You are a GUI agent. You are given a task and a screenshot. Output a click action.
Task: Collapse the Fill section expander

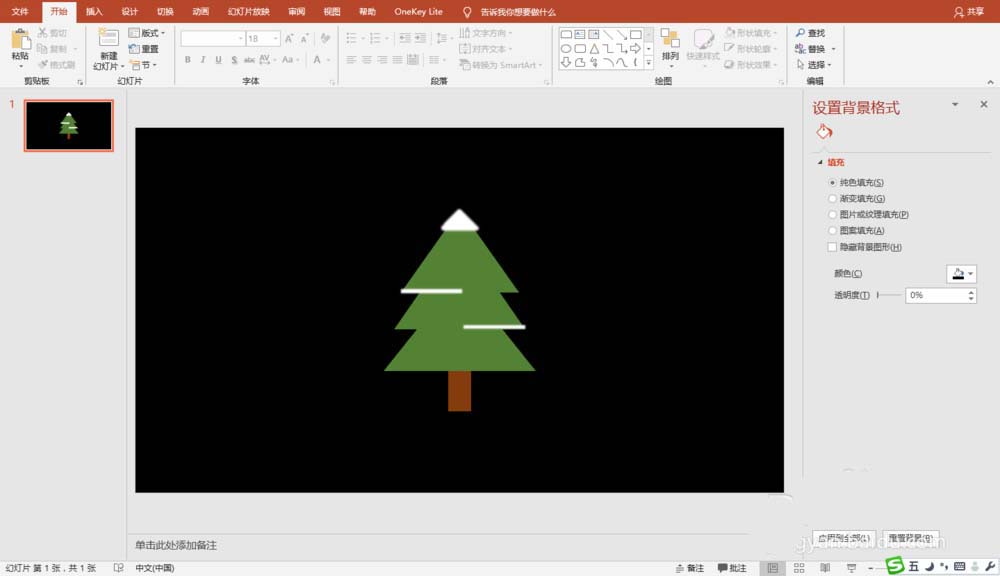click(820, 163)
